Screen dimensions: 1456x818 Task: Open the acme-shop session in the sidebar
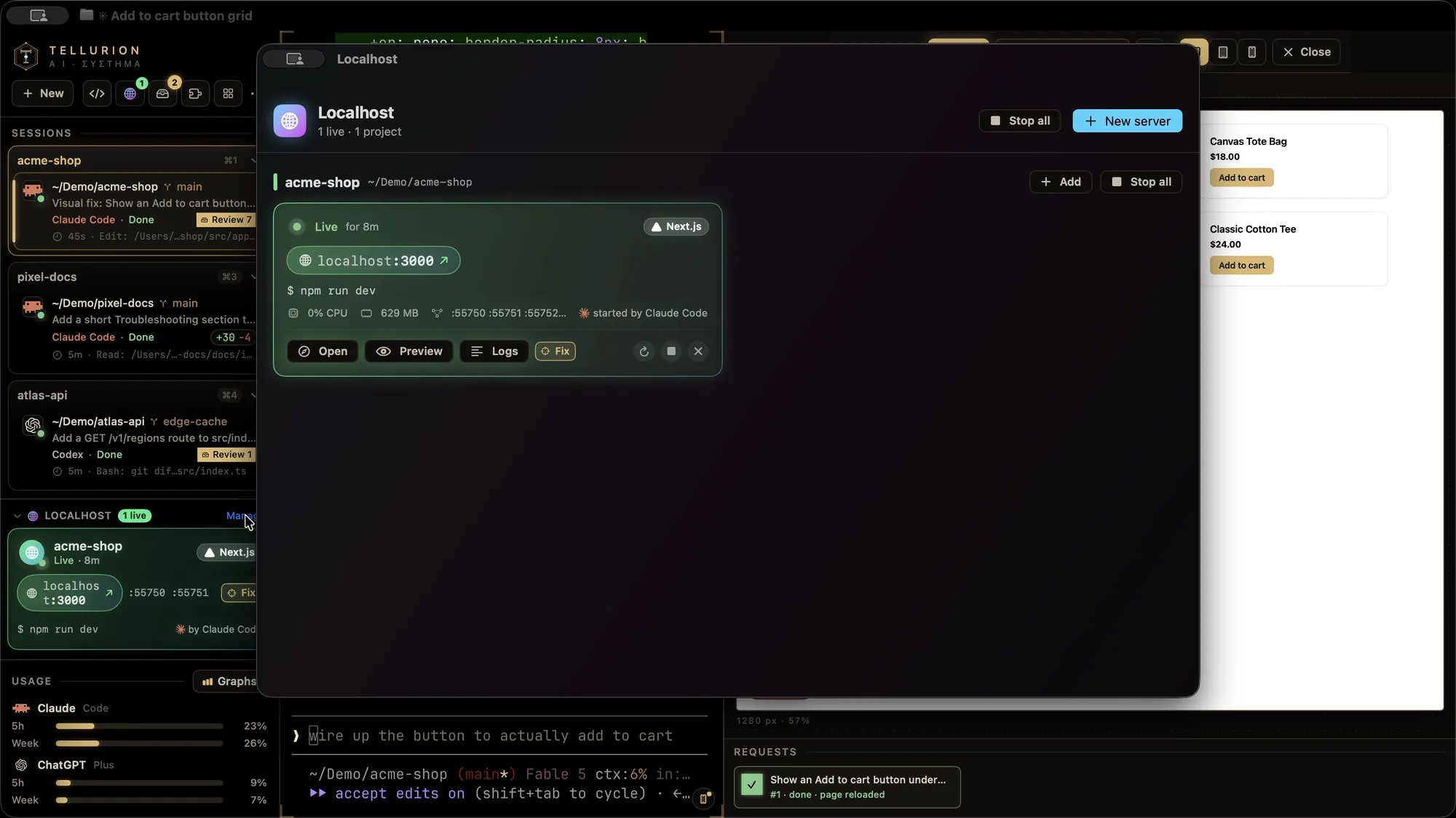[135, 211]
